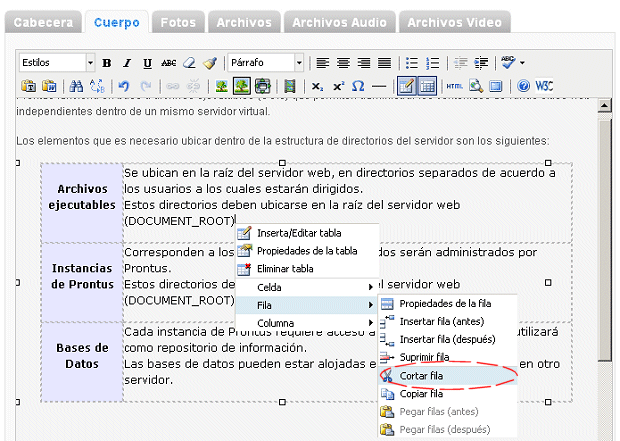Choose Suprimir fila
This screenshot has height=441, width=620.
448,357
